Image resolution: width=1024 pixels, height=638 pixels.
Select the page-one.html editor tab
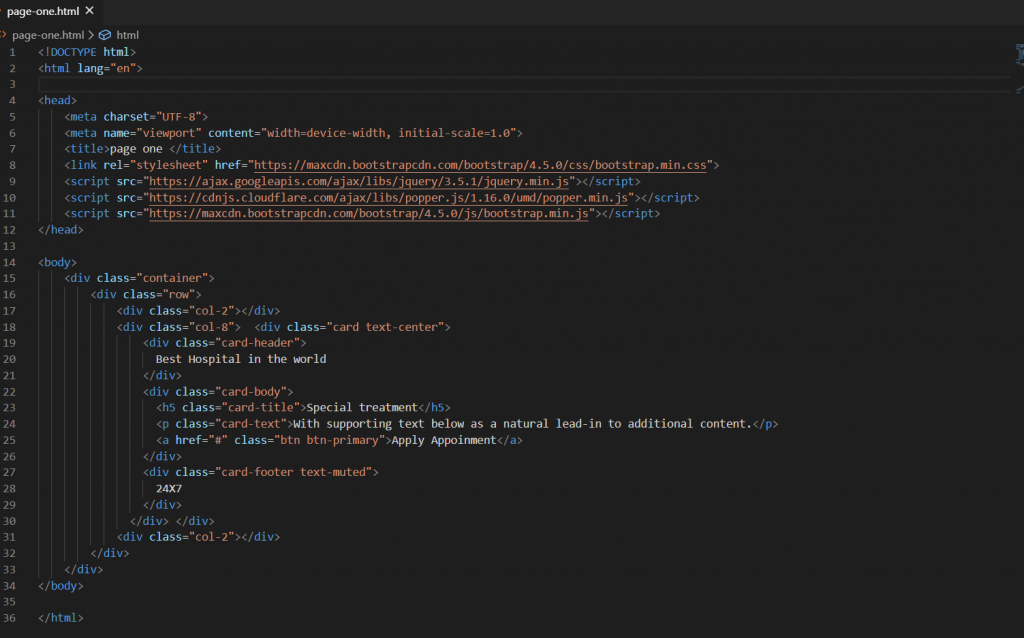[40, 11]
